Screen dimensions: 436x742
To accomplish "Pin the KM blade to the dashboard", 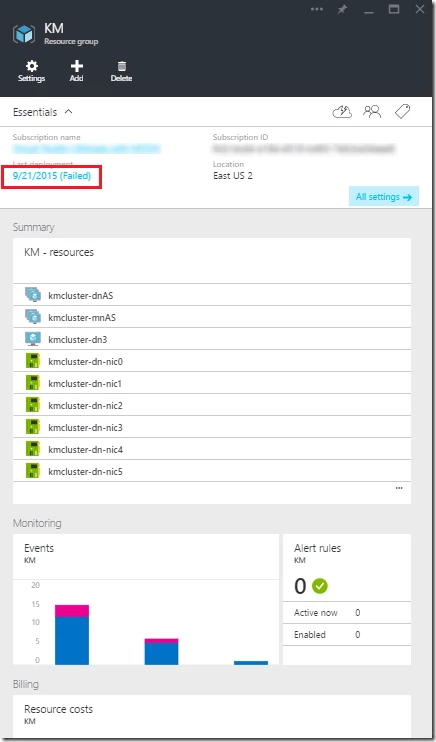I will (x=342, y=9).
